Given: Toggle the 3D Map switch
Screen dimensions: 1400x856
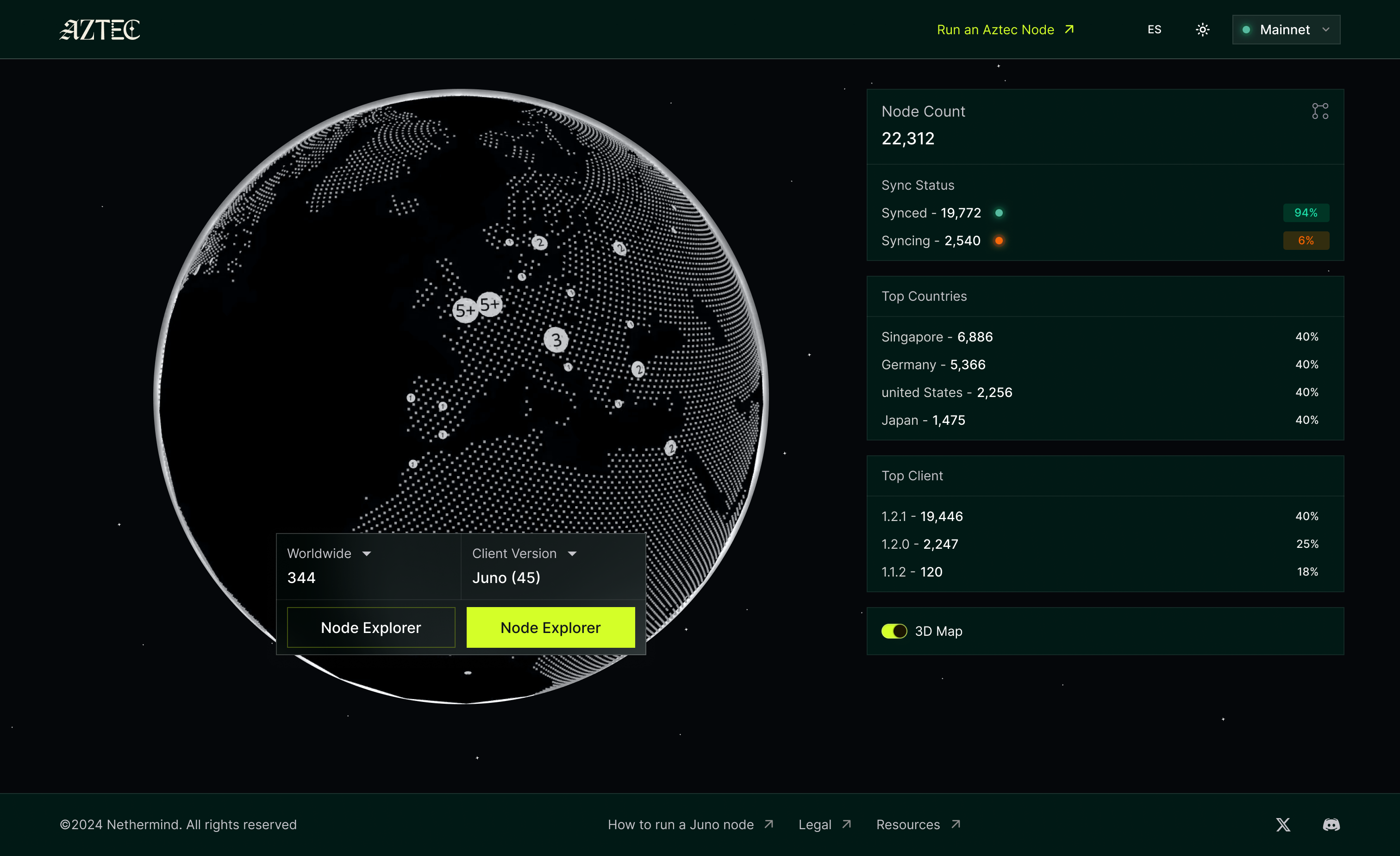Looking at the screenshot, I should pyautogui.click(x=894, y=631).
